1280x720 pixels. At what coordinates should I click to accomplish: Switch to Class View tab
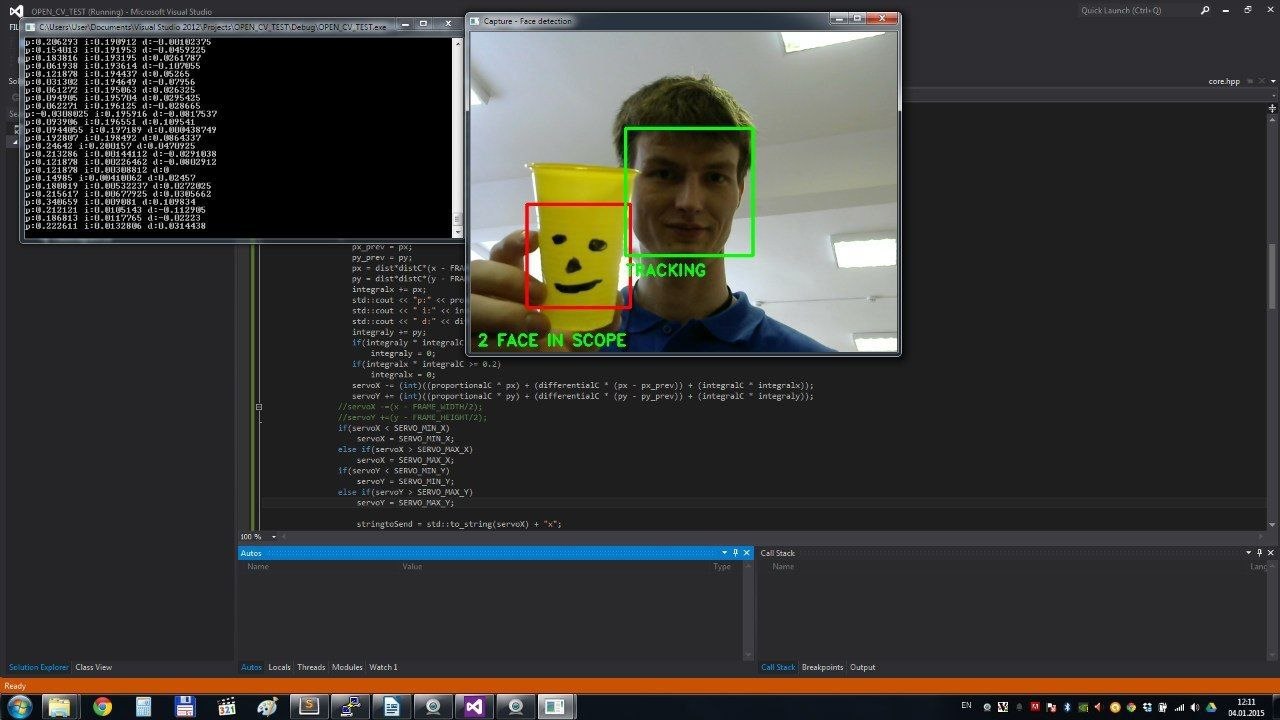[93, 667]
